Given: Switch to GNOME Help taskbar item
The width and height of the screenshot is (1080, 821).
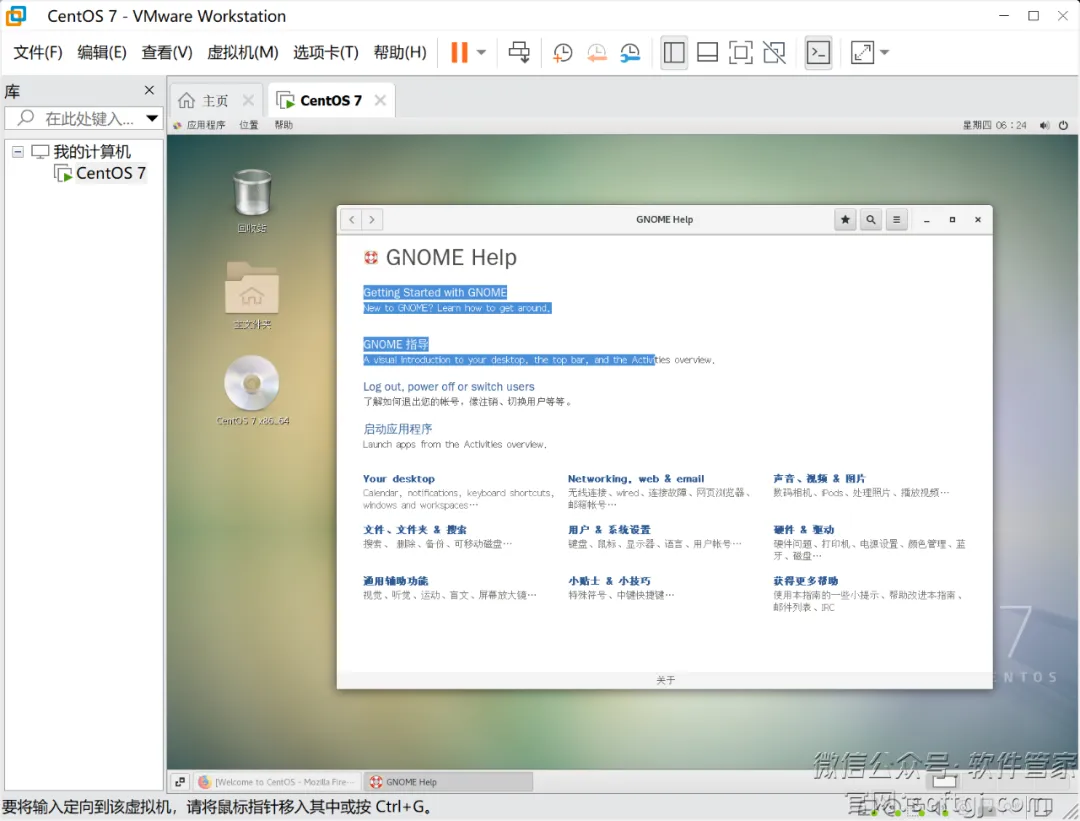Looking at the screenshot, I should pyautogui.click(x=448, y=782).
